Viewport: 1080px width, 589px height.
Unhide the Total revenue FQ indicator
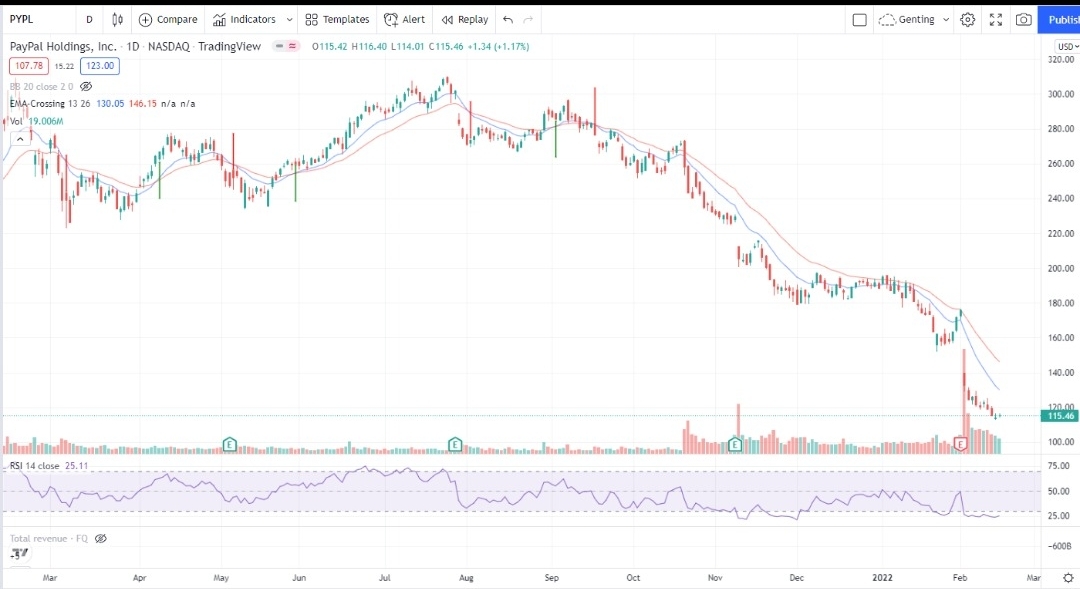pos(100,538)
